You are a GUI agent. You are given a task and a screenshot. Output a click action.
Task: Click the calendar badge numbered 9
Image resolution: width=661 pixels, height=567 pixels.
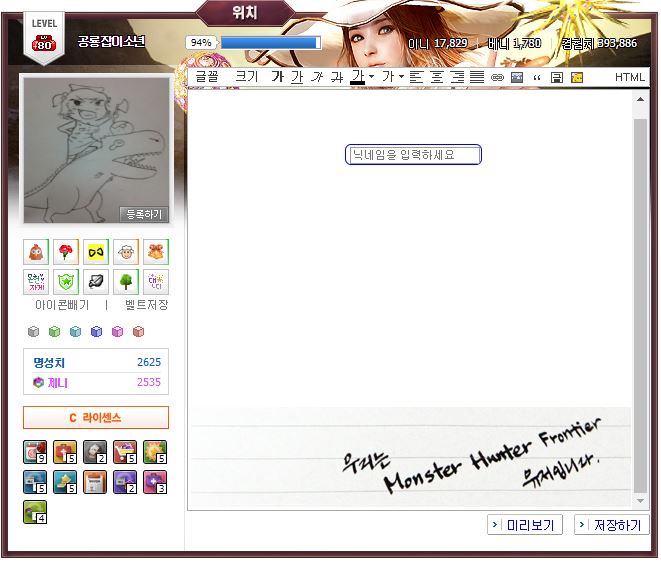(x=35, y=452)
